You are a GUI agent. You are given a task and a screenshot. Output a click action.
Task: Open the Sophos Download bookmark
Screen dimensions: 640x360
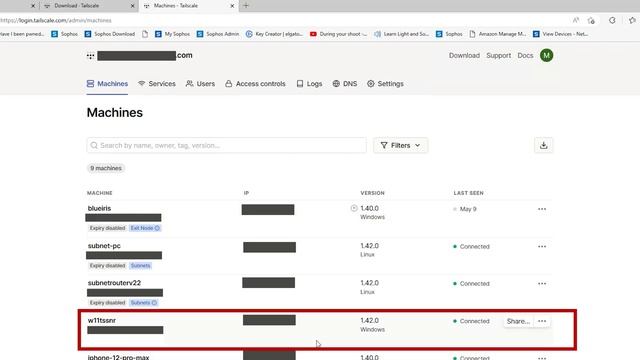click(110, 34)
